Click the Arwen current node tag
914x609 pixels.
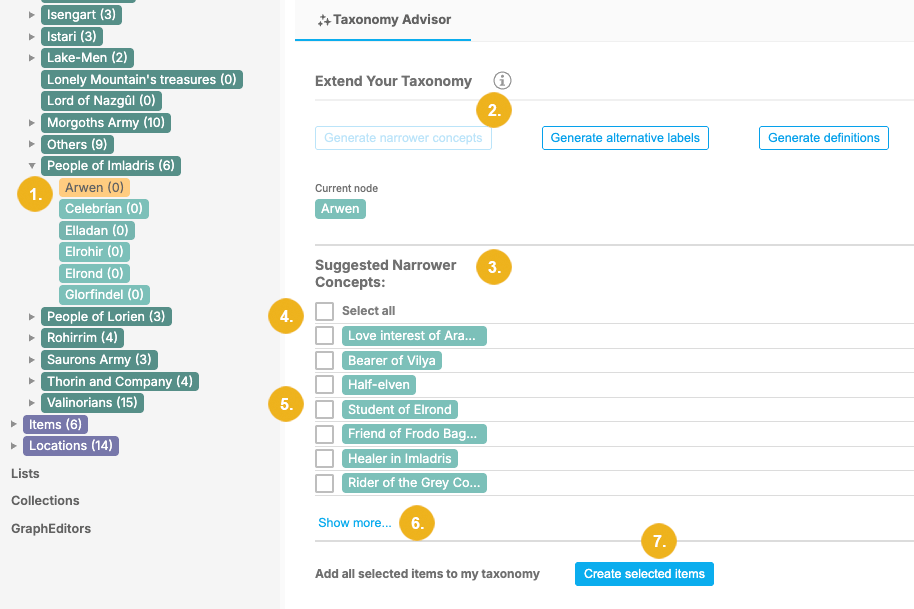pos(340,209)
